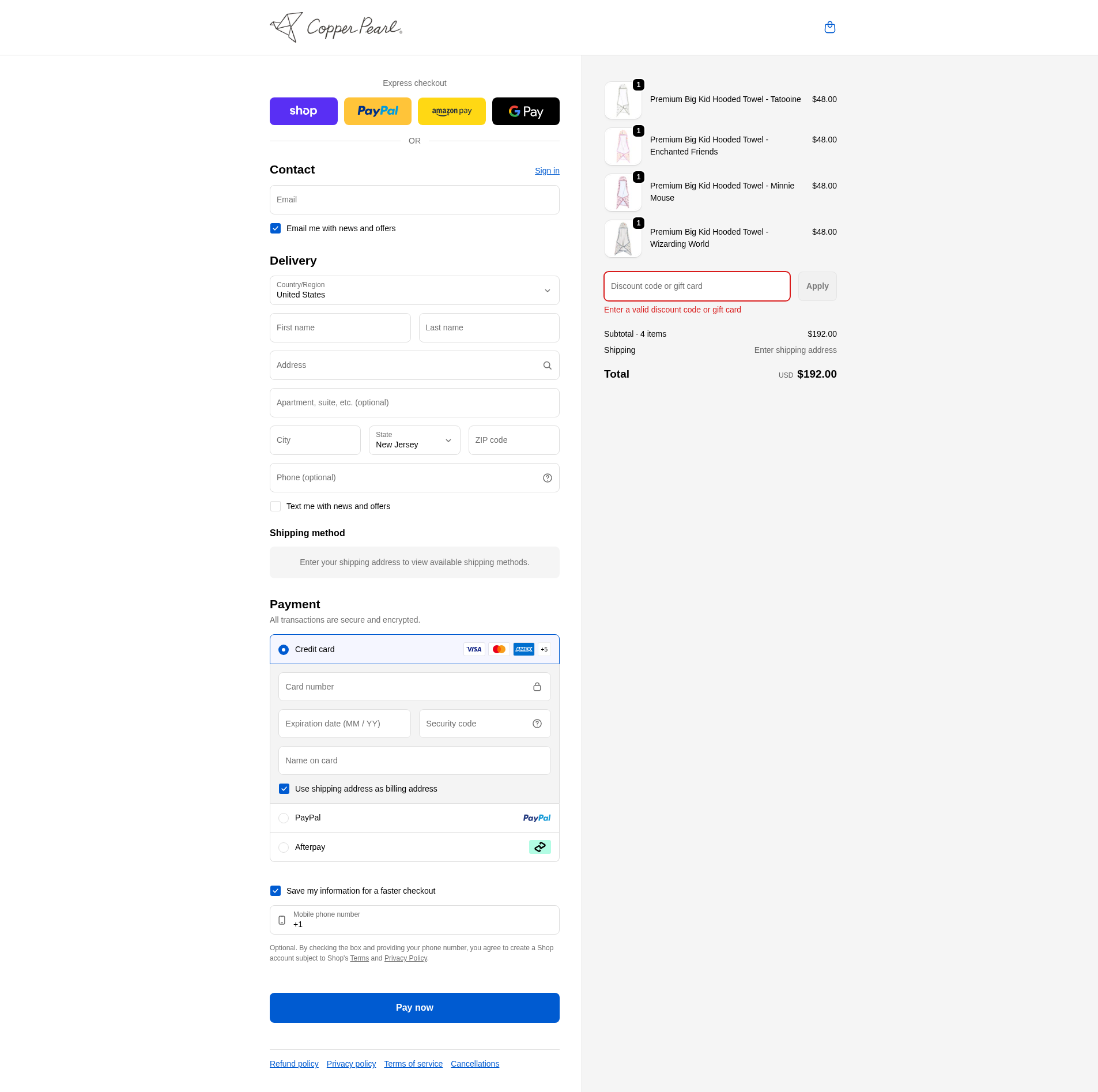The image size is (1098, 1092).
Task: Click the security code help icon
Action: 537,724
